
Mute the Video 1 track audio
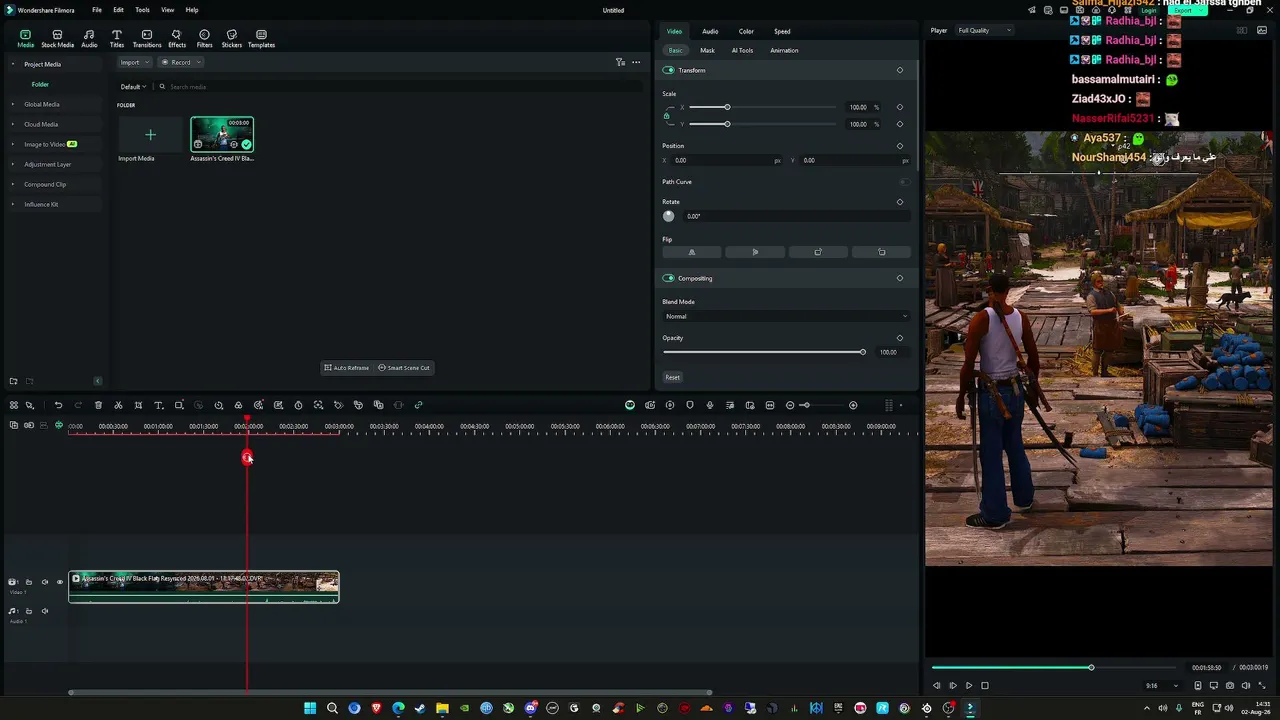(x=44, y=582)
